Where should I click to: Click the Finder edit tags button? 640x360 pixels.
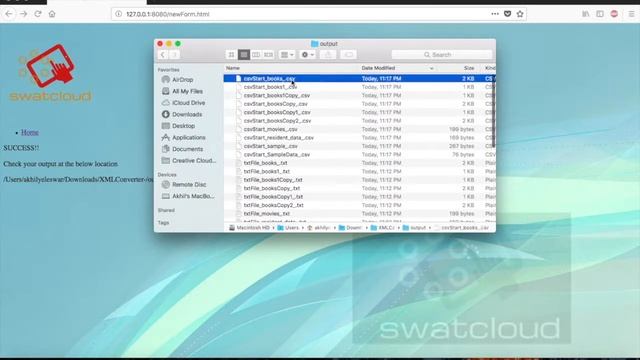pos(348,55)
